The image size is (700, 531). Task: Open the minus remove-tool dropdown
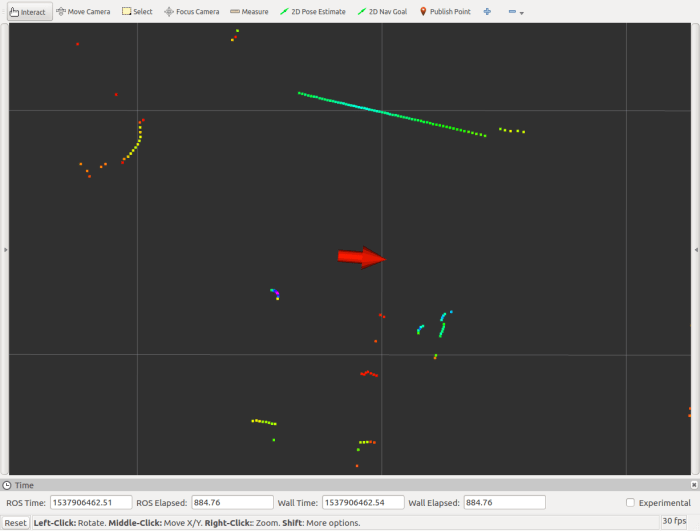515,12
